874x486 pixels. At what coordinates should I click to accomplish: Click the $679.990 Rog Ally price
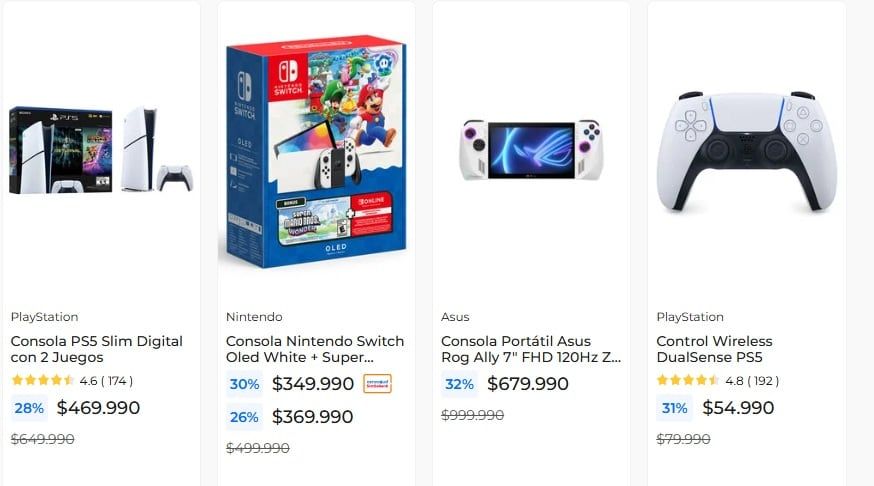click(528, 384)
